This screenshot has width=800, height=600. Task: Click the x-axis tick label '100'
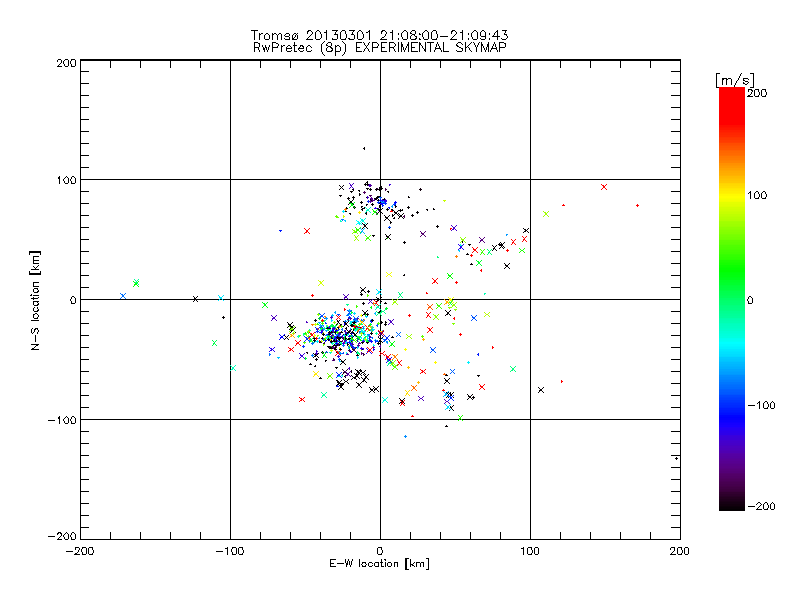click(530, 552)
